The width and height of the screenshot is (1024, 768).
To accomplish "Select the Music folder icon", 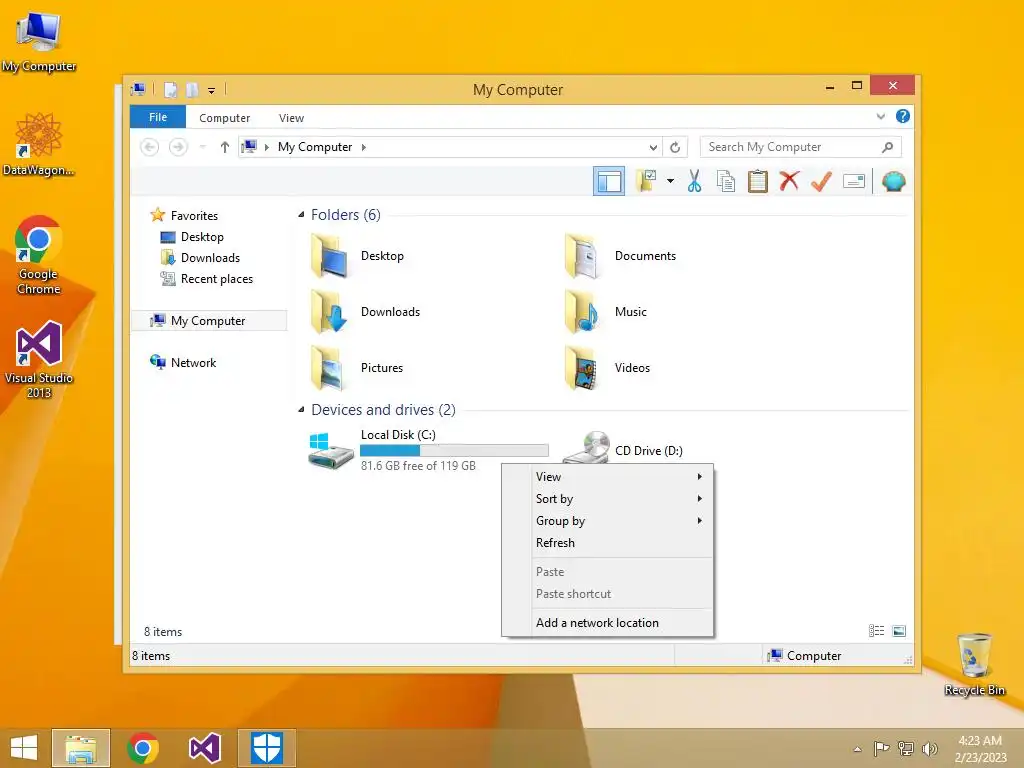I will tap(581, 312).
